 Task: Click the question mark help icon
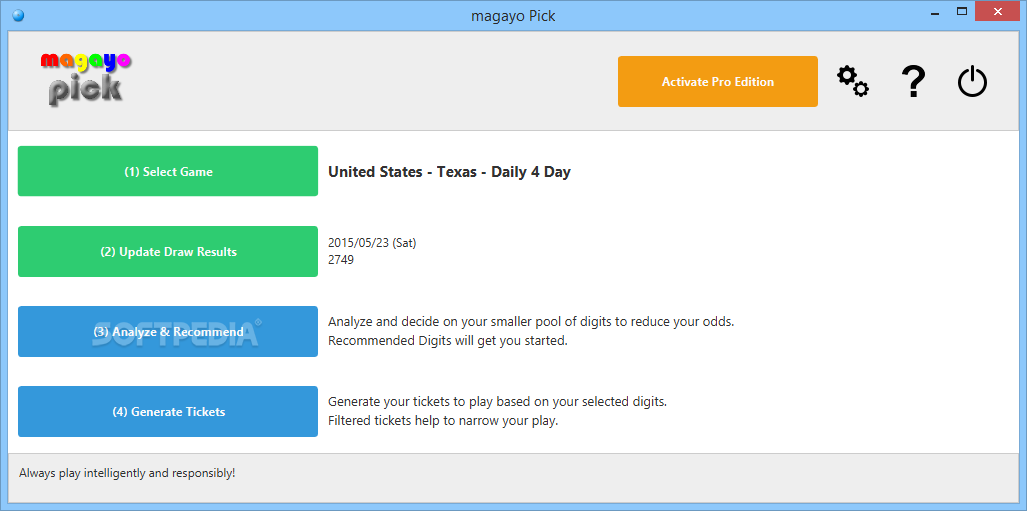912,81
